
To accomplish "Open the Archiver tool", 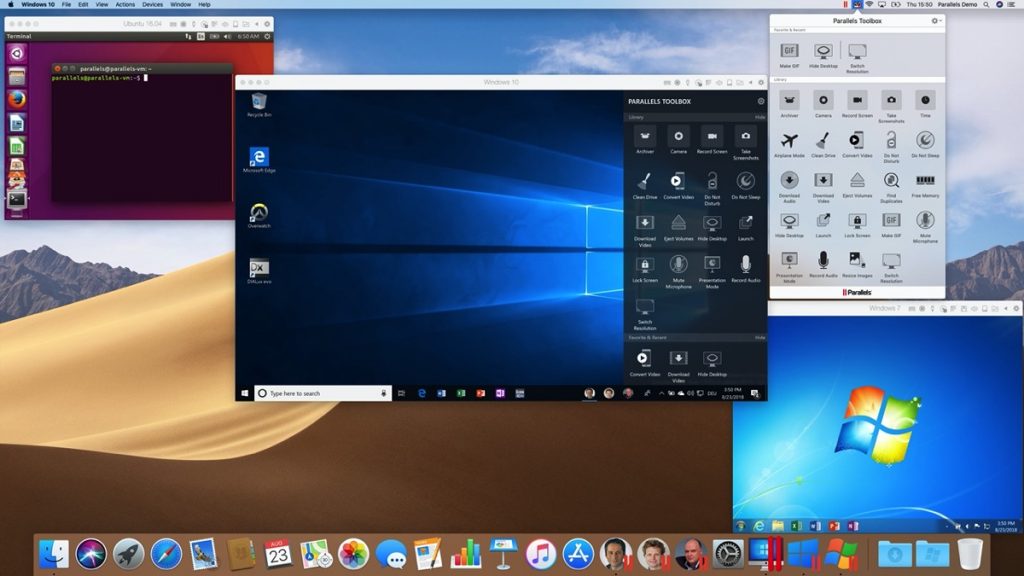I will click(x=788, y=101).
